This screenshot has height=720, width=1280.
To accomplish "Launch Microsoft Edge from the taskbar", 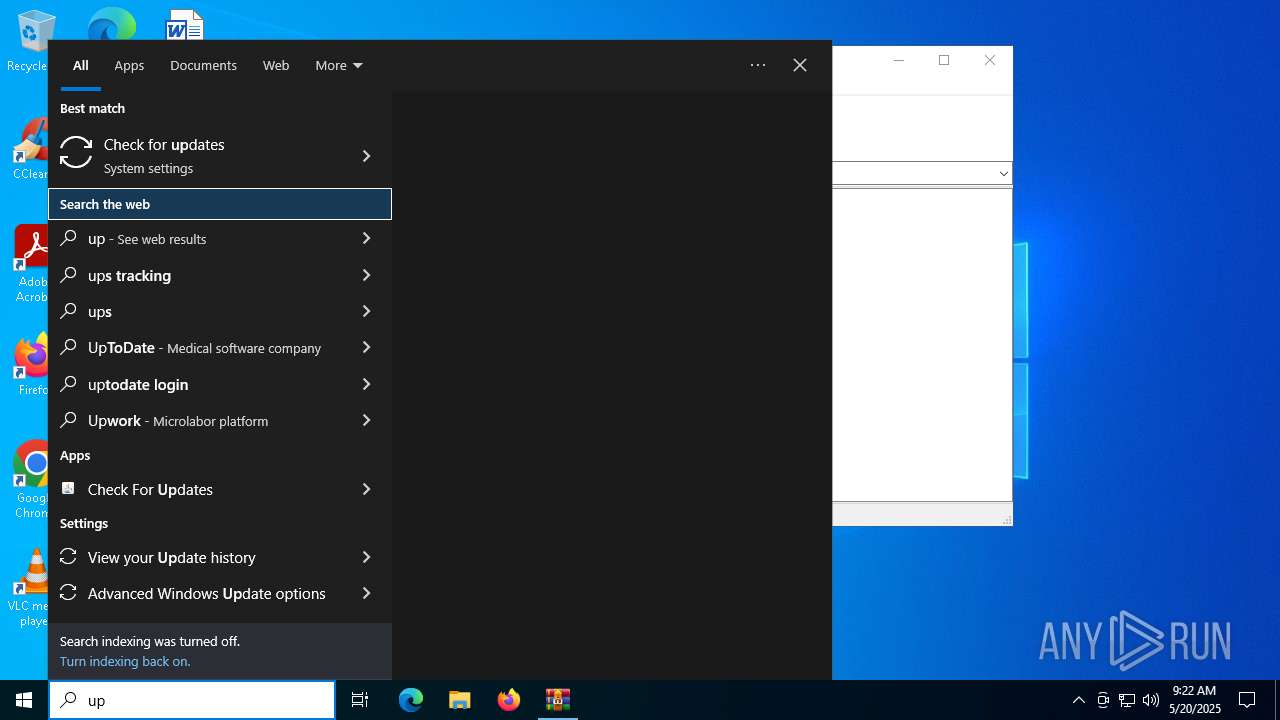I will click(x=411, y=700).
